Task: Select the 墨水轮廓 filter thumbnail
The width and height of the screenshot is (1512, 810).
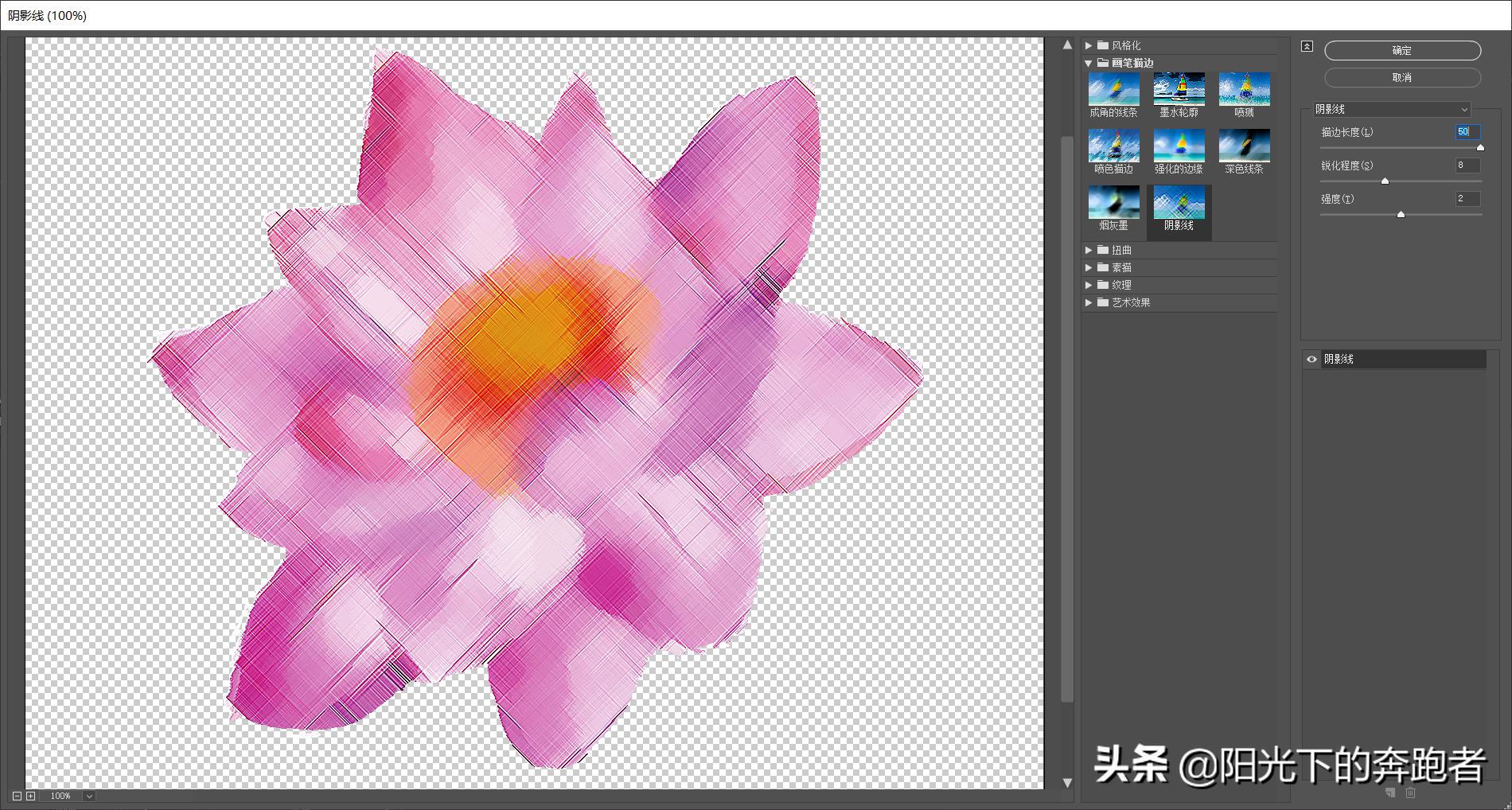Action: coord(1179,88)
